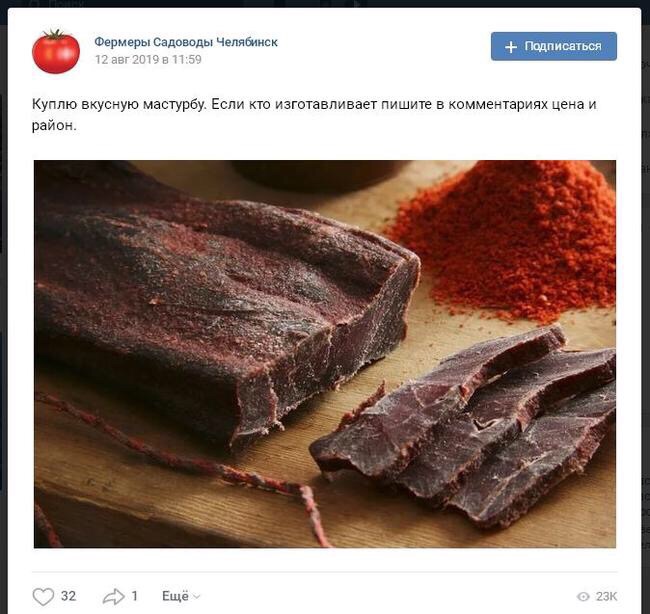Screen dimensions: 650x614
Task: Open the tomato avatar of the group
Action: pyautogui.click(x=56, y=51)
